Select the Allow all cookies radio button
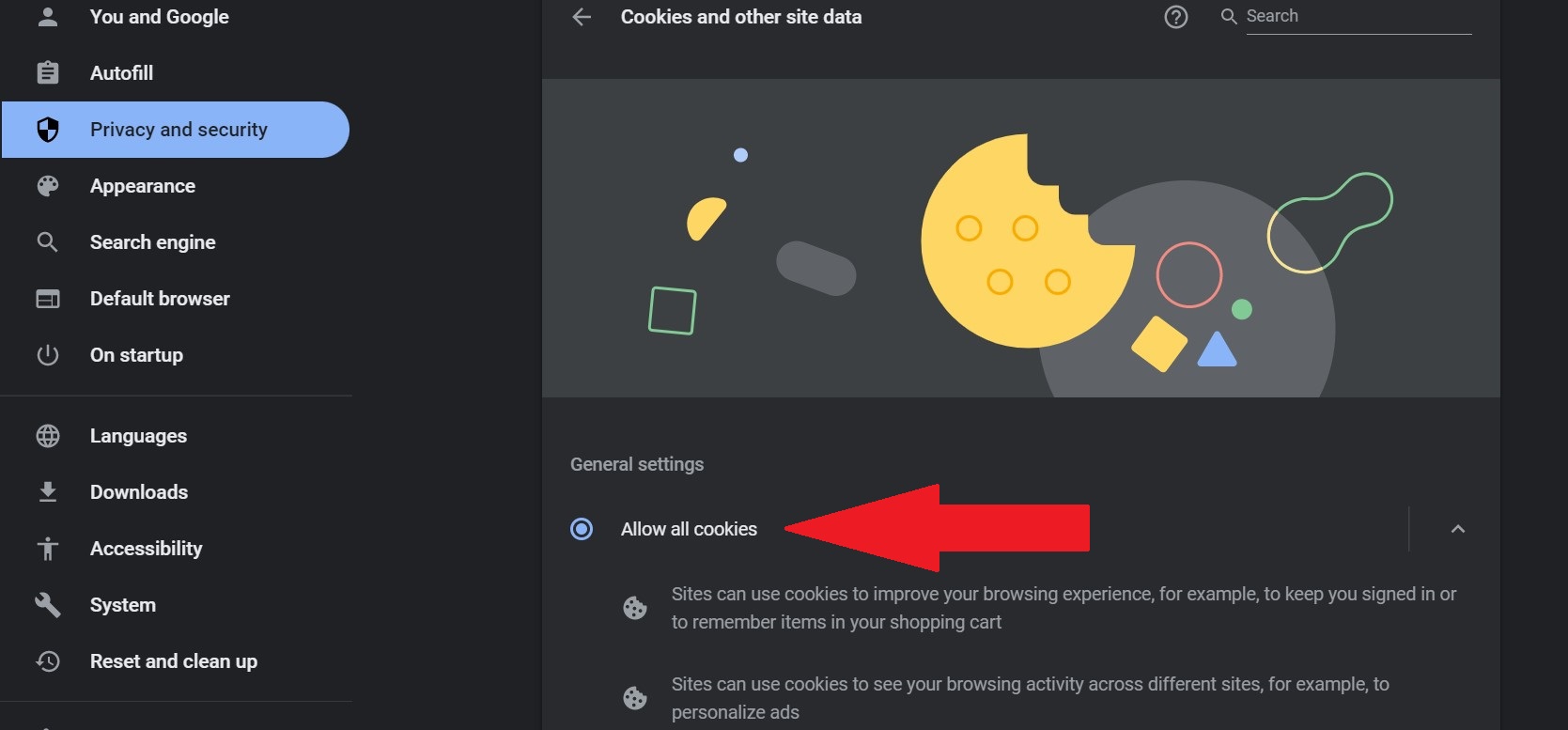The width and height of the screenshot is (1568, 730). click(582, 529)
